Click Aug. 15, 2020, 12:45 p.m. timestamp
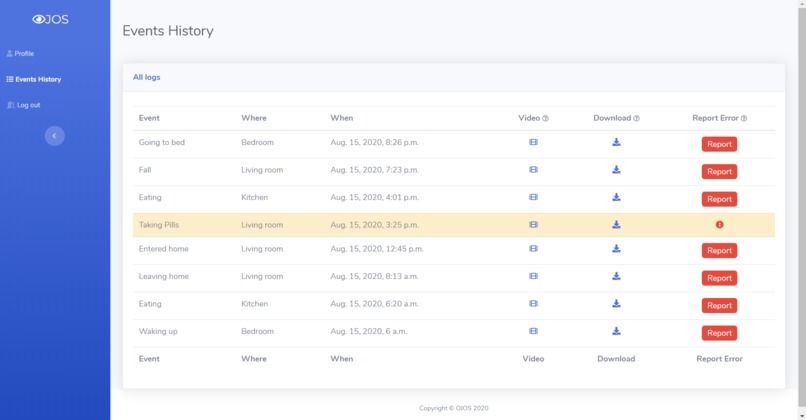The height and width of the screenshot is (420, 806). (x=377, y=249)
